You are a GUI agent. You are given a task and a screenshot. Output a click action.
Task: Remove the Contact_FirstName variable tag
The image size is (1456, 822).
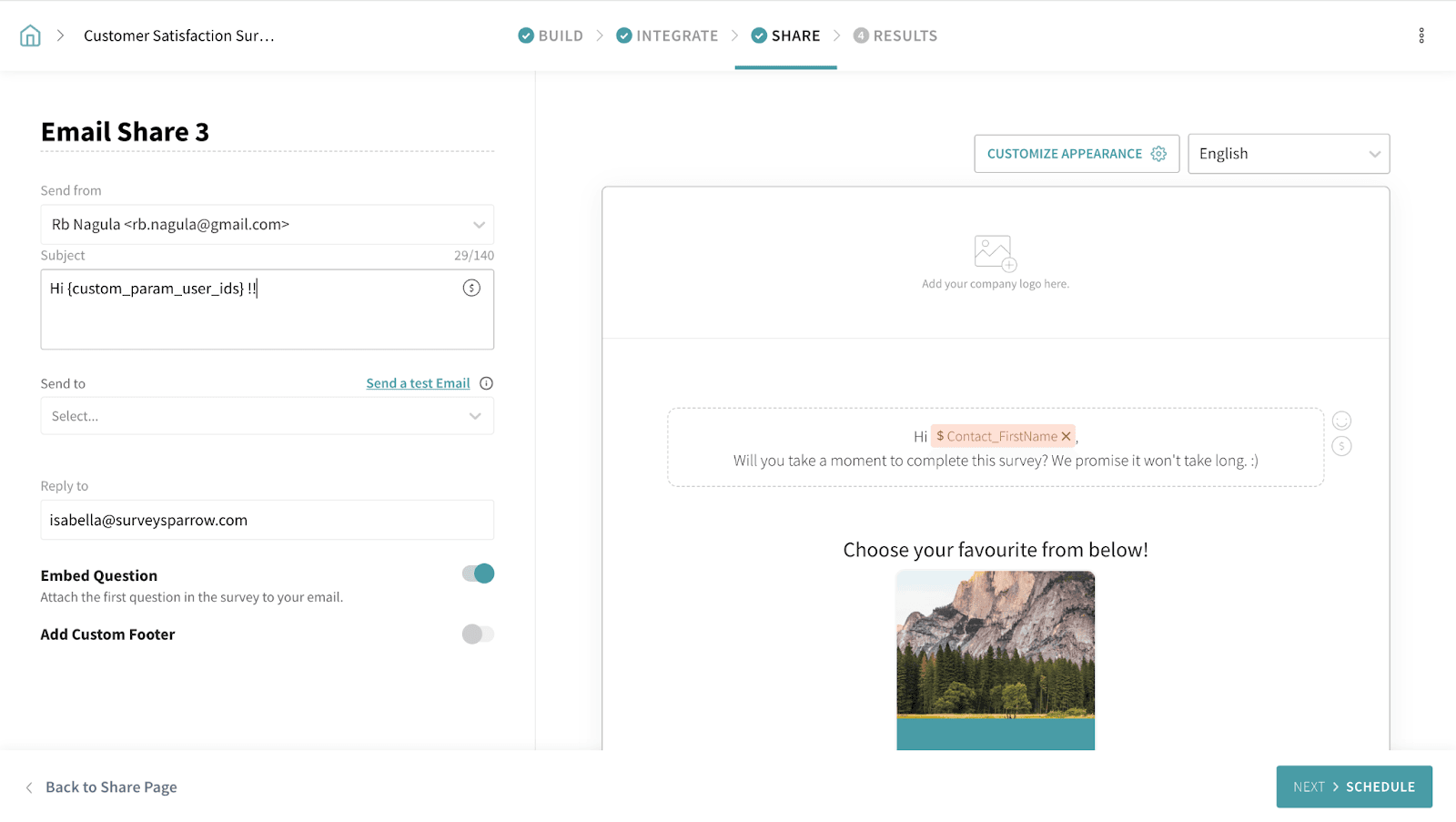coord(1066,436)
